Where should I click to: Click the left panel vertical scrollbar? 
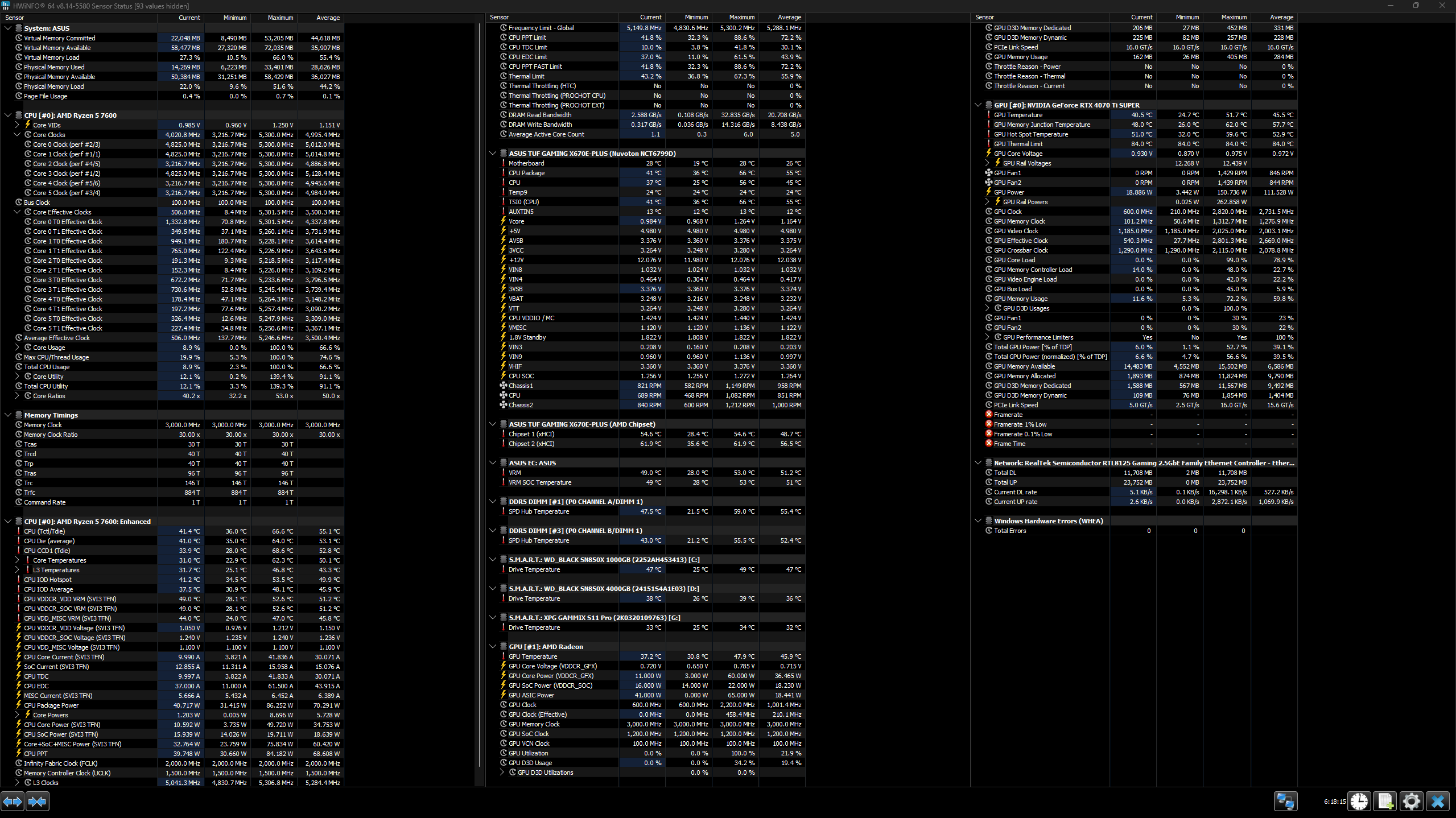pos(480,398)
